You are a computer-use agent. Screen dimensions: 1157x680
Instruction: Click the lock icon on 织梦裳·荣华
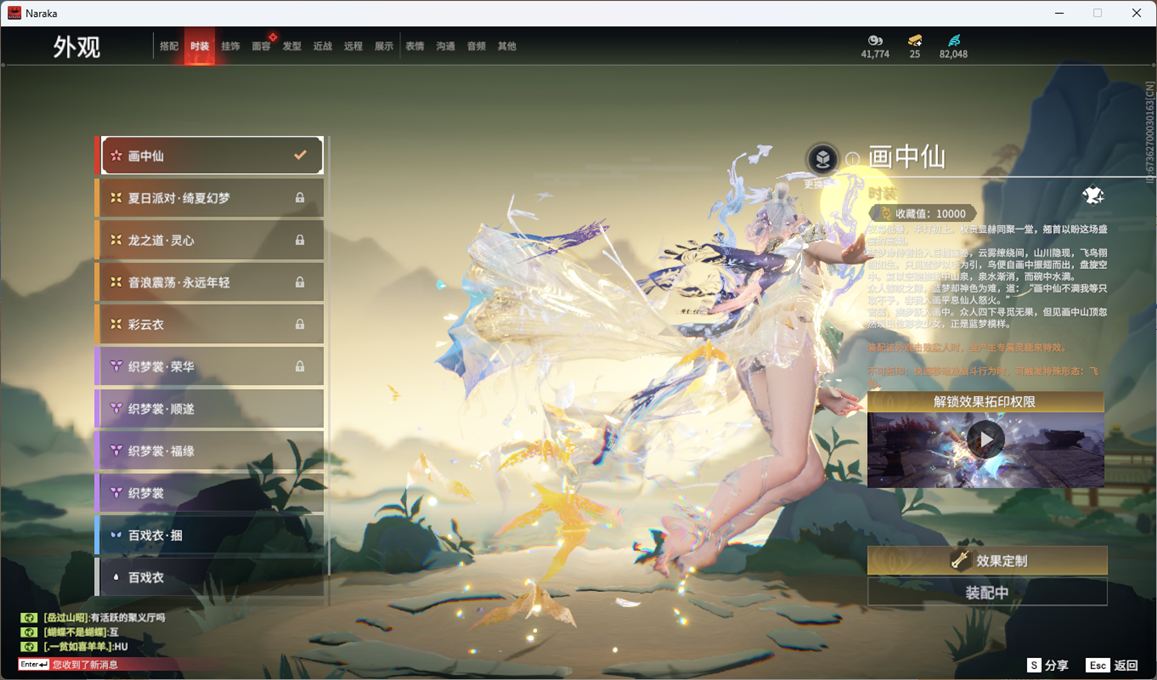(300, 366)
